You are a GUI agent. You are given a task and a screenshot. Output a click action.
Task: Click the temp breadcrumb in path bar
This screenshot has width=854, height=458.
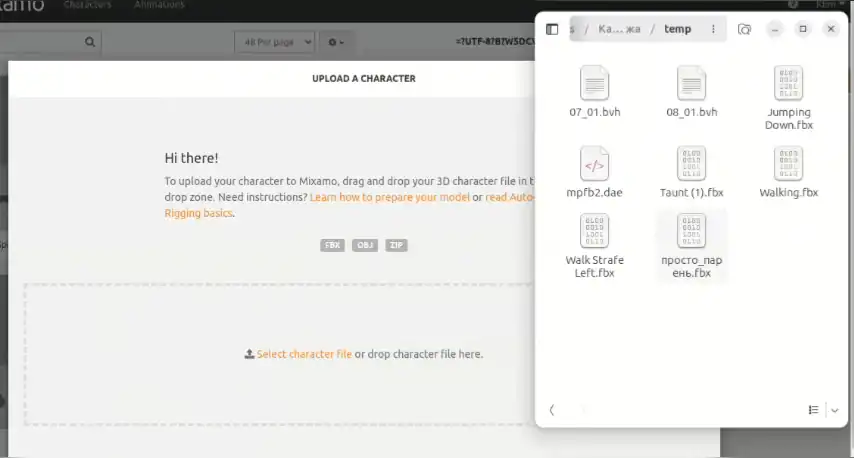point(678,29)
